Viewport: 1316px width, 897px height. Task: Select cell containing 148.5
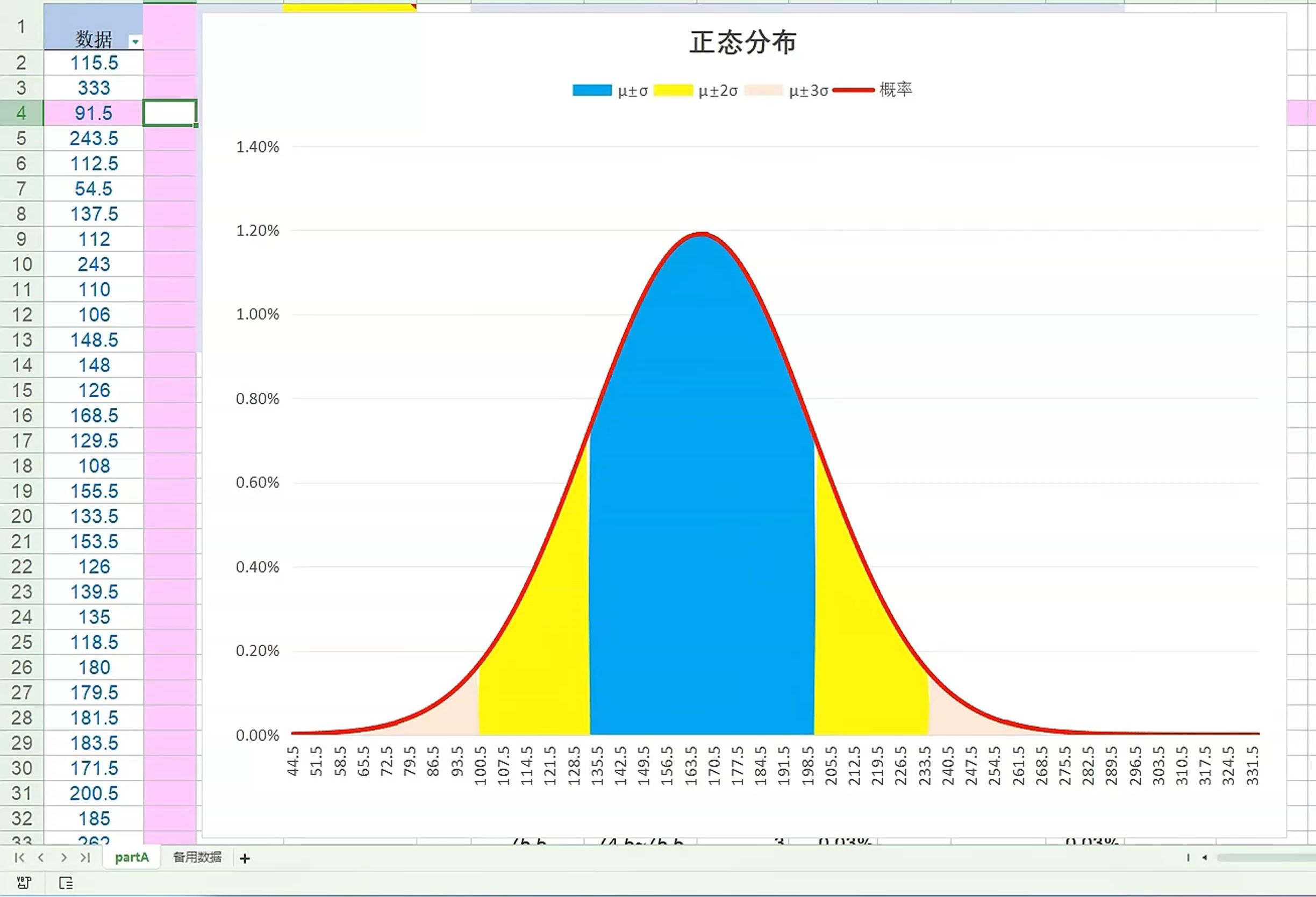(94, 340)
